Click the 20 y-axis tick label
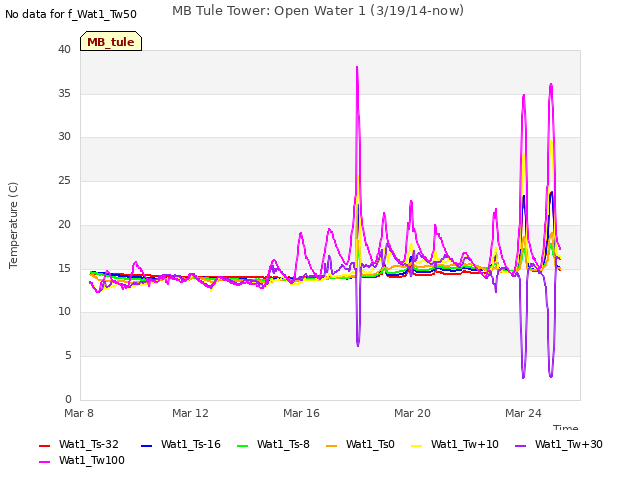 click(x=64, y=224)
